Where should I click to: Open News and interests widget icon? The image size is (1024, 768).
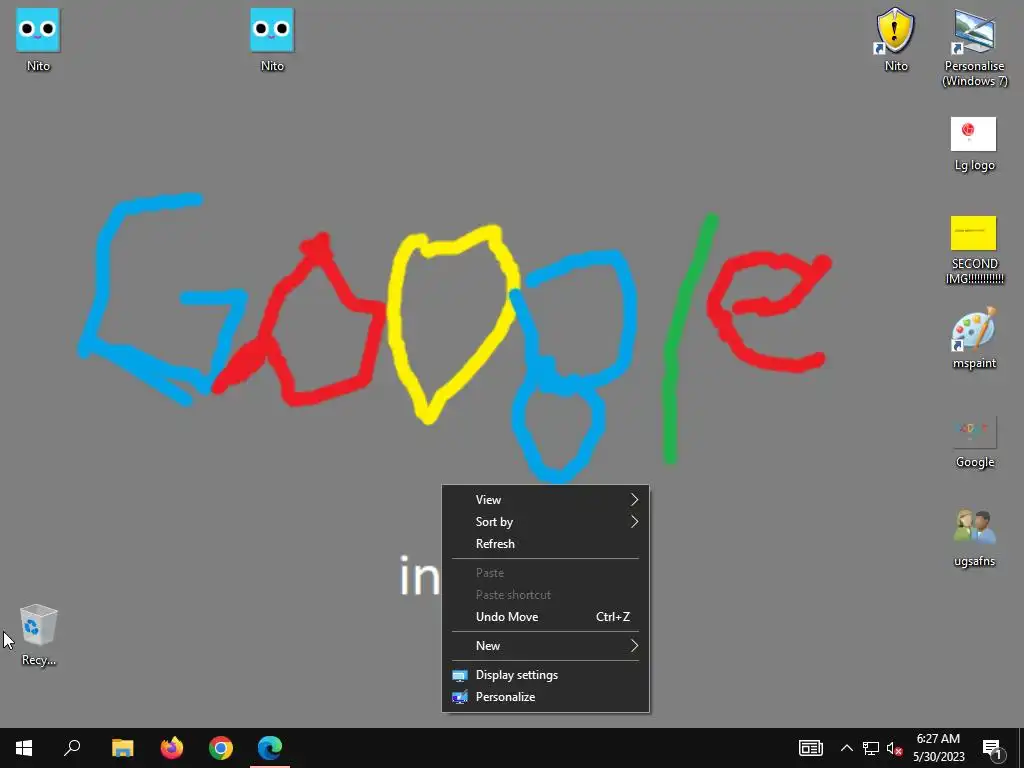point(810,748)
